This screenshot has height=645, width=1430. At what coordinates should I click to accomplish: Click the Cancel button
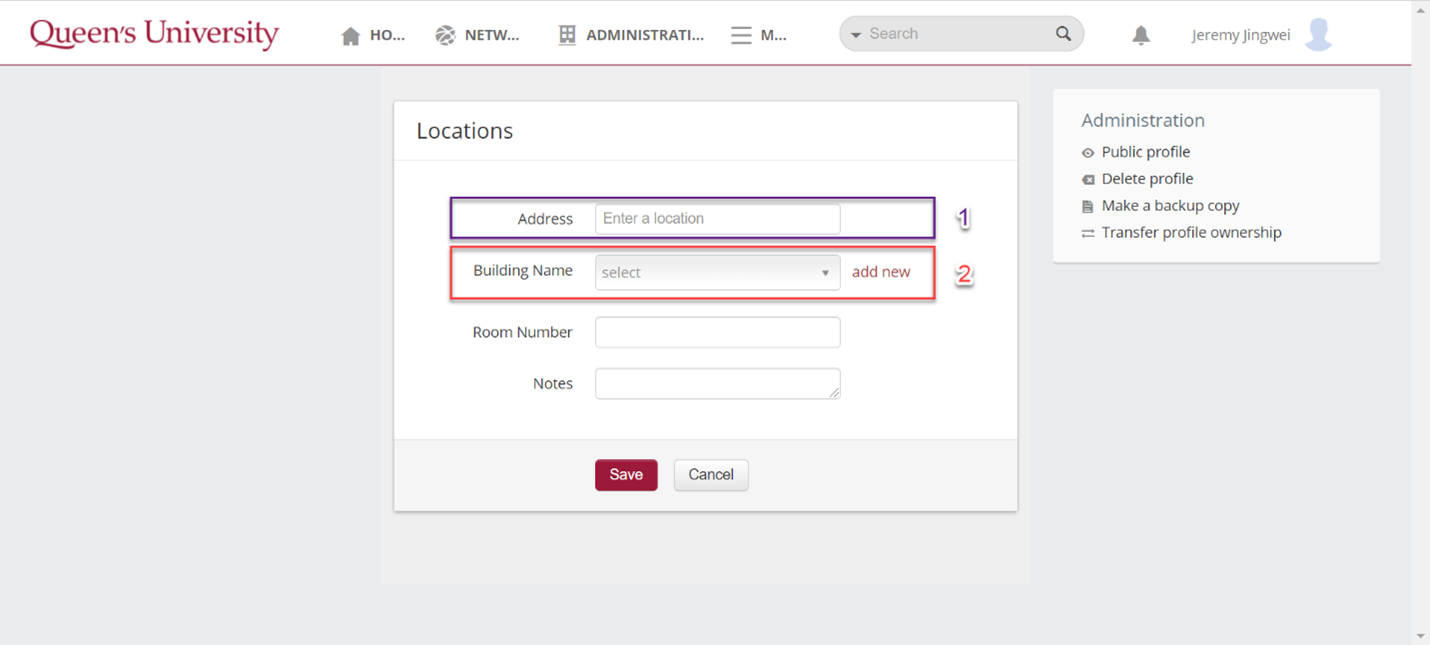(711, 475)
